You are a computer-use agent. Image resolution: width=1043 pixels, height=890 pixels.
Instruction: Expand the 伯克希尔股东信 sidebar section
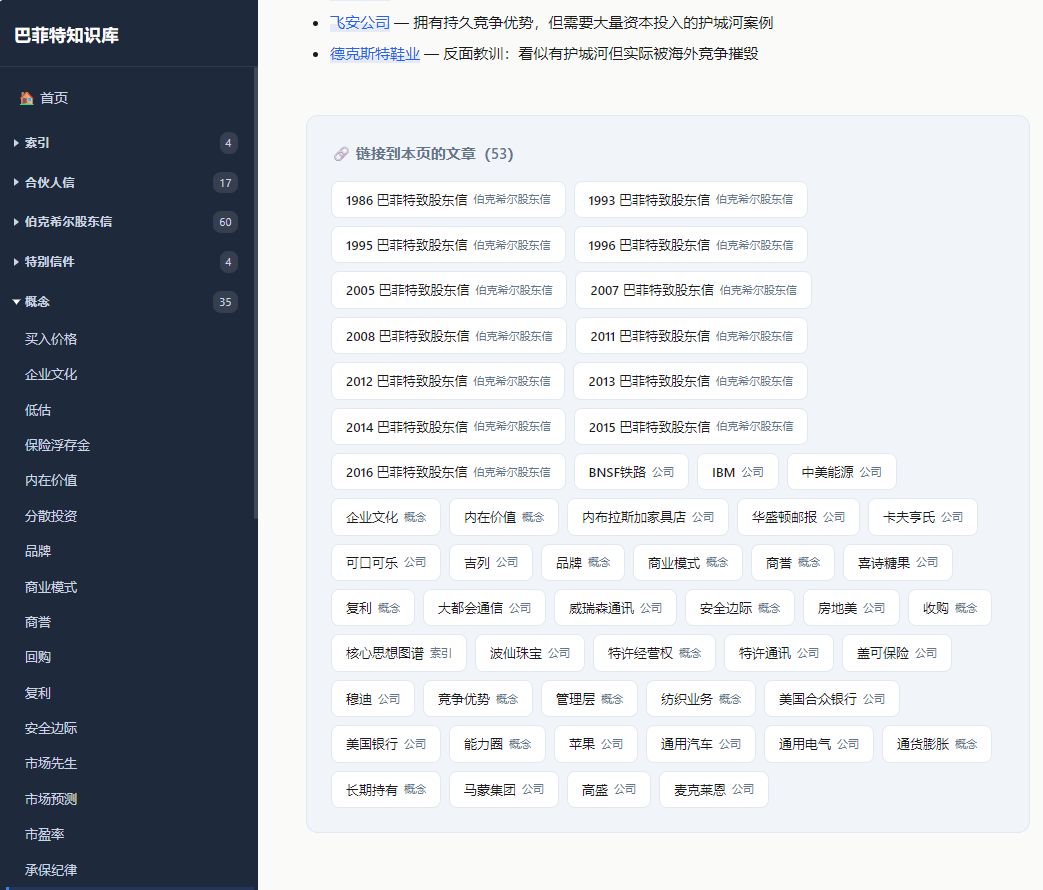[126, 222]
